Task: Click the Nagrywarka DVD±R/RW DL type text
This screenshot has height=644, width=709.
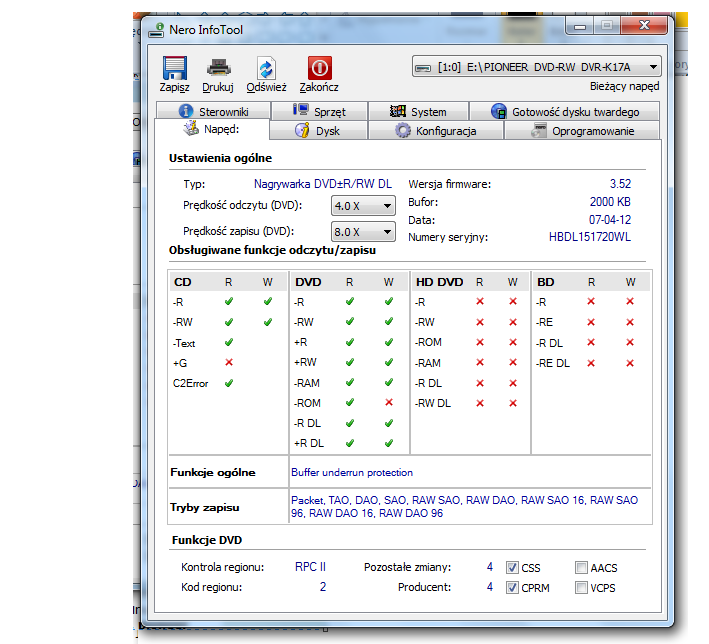Action: point(322,184)
